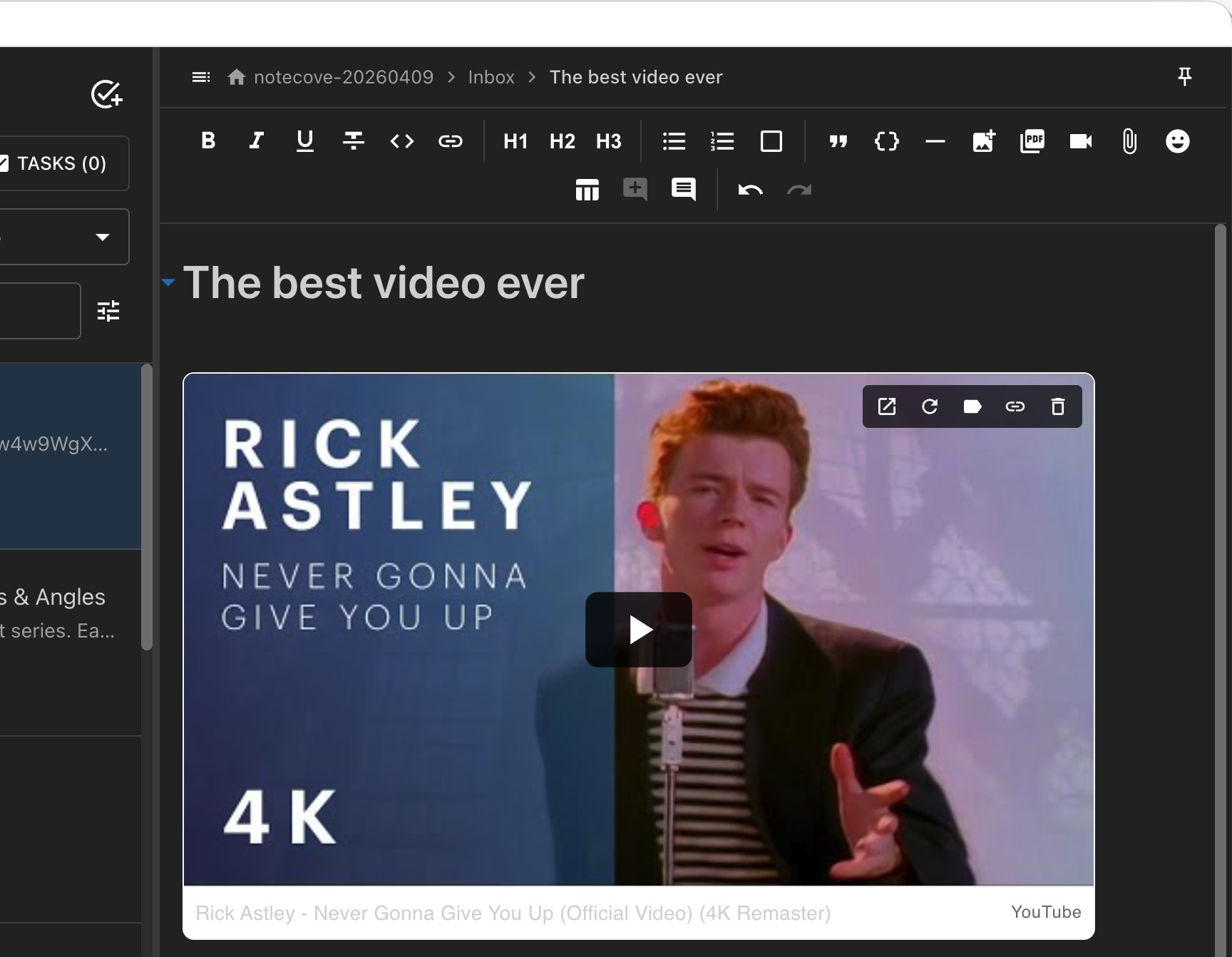Image resolution: width=1232 pixels, height=957 pixels.
Task: Insert a hyperlink from the toolbar
Action: point(451,141)
